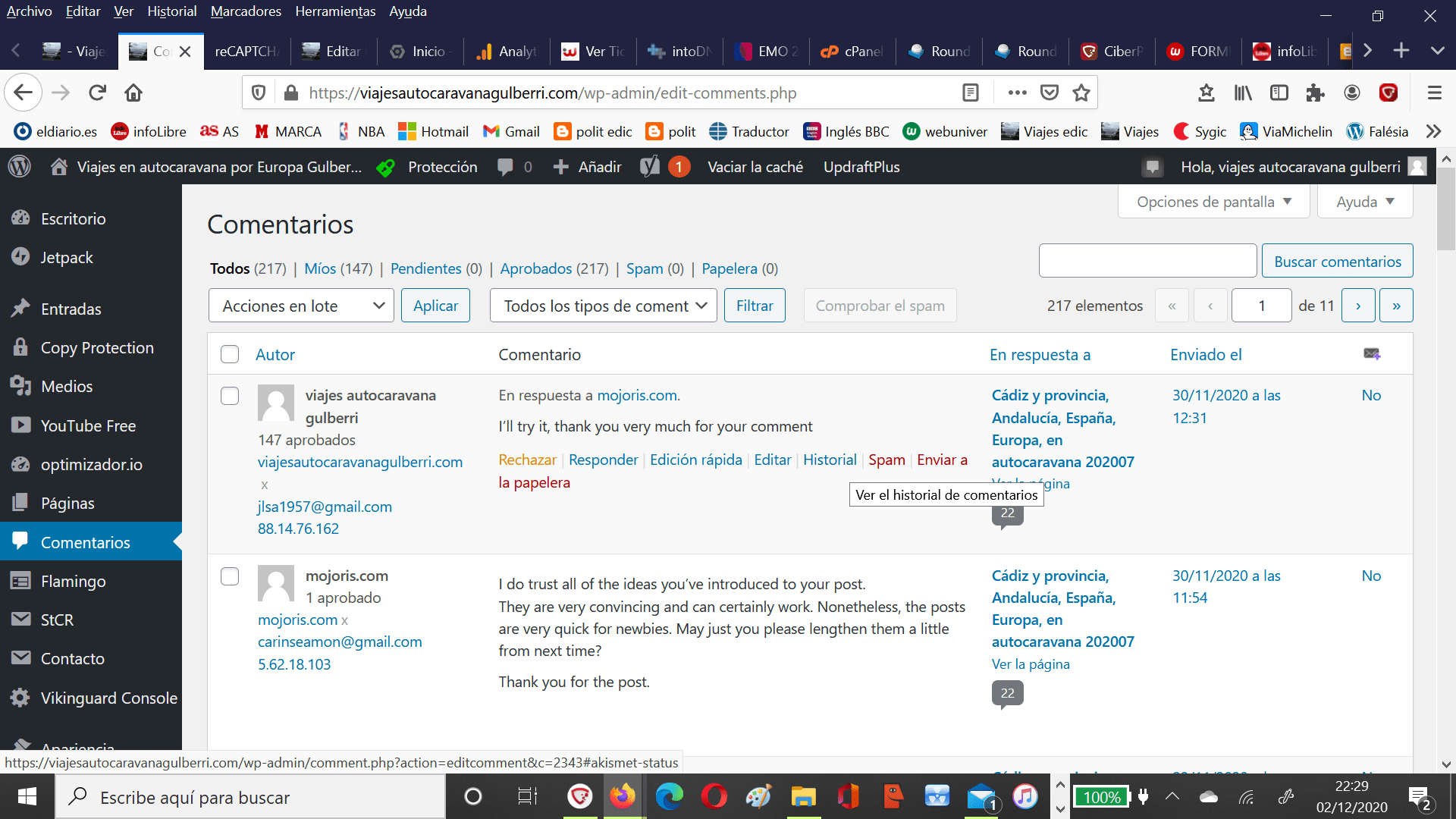Select all comments checkbox
The height and width of the screenshot is (819, 1456).
(x=230, y=354)
